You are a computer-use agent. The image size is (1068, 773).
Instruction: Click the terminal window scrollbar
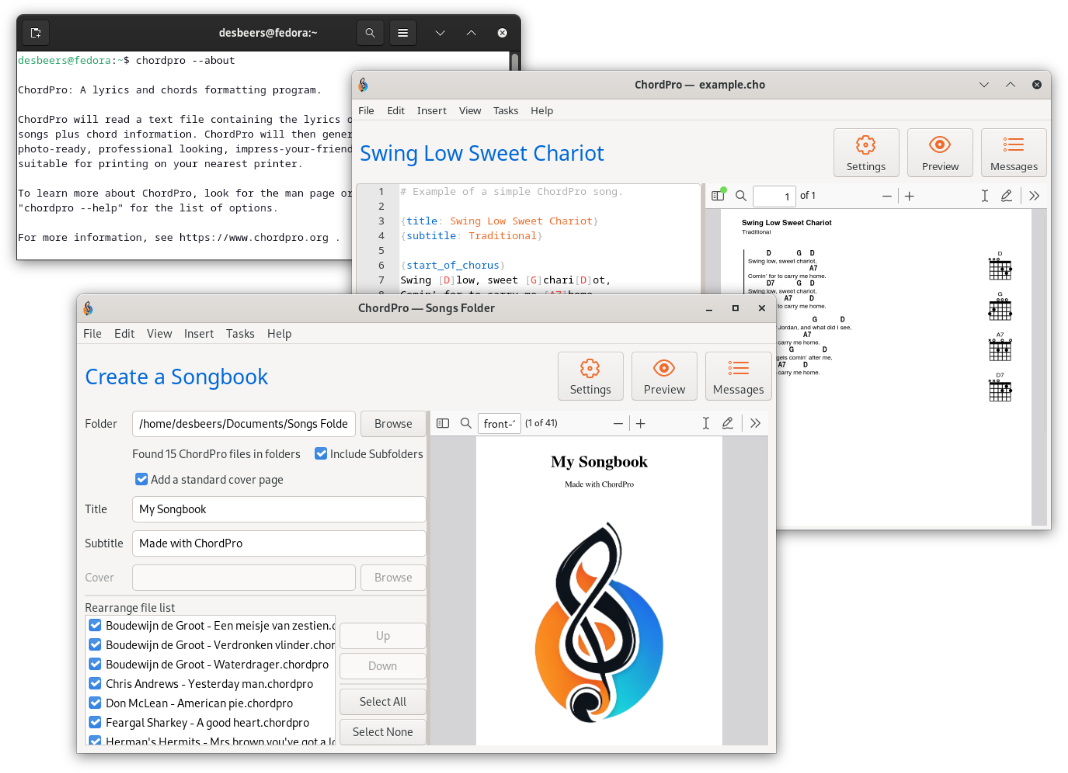515,61
